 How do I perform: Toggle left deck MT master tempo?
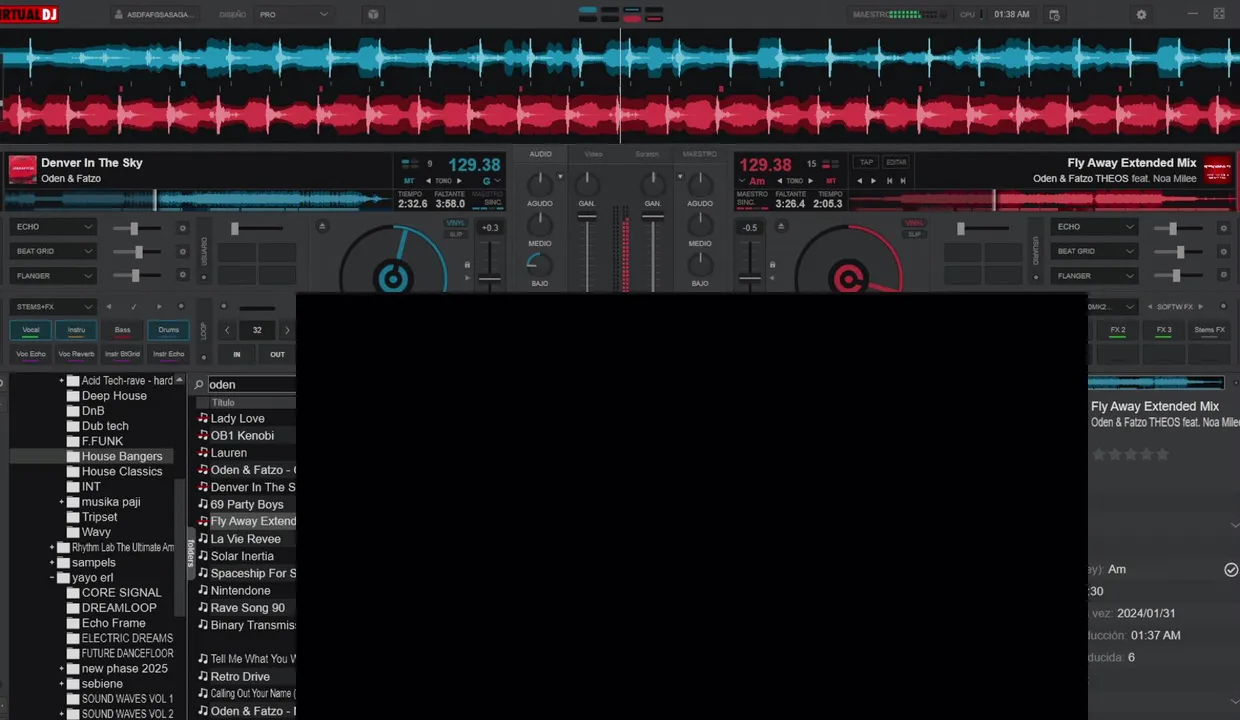(408, 181)
